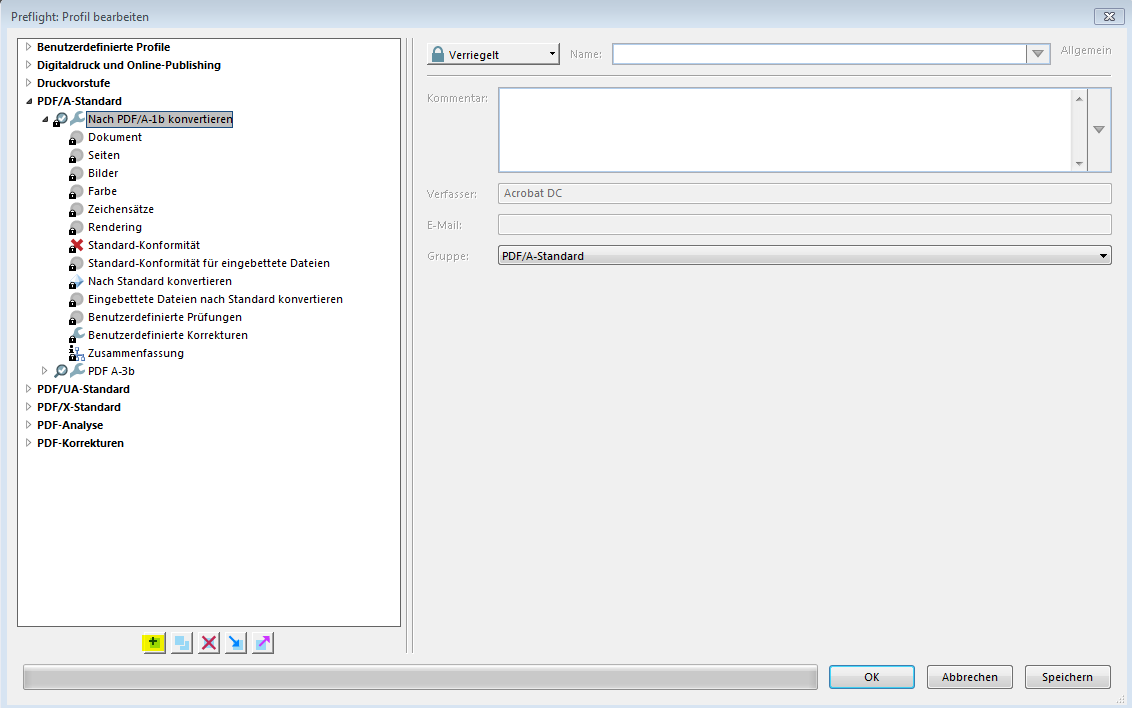This screenshot has width=1132, height=708.
Task: Click the export profile arrow icon
Action: (x=264, y=642)
